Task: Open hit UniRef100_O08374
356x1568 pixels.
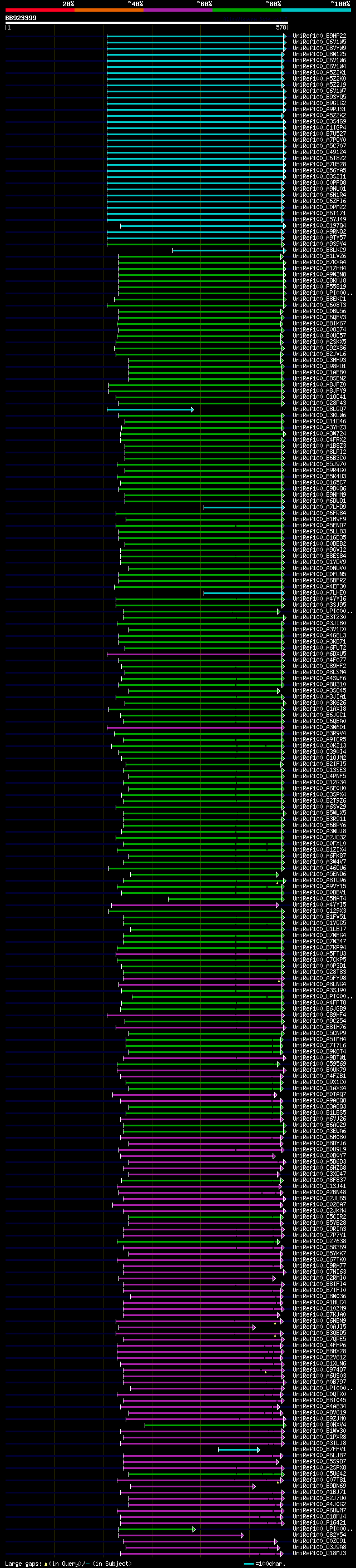Action: (319, 329)
